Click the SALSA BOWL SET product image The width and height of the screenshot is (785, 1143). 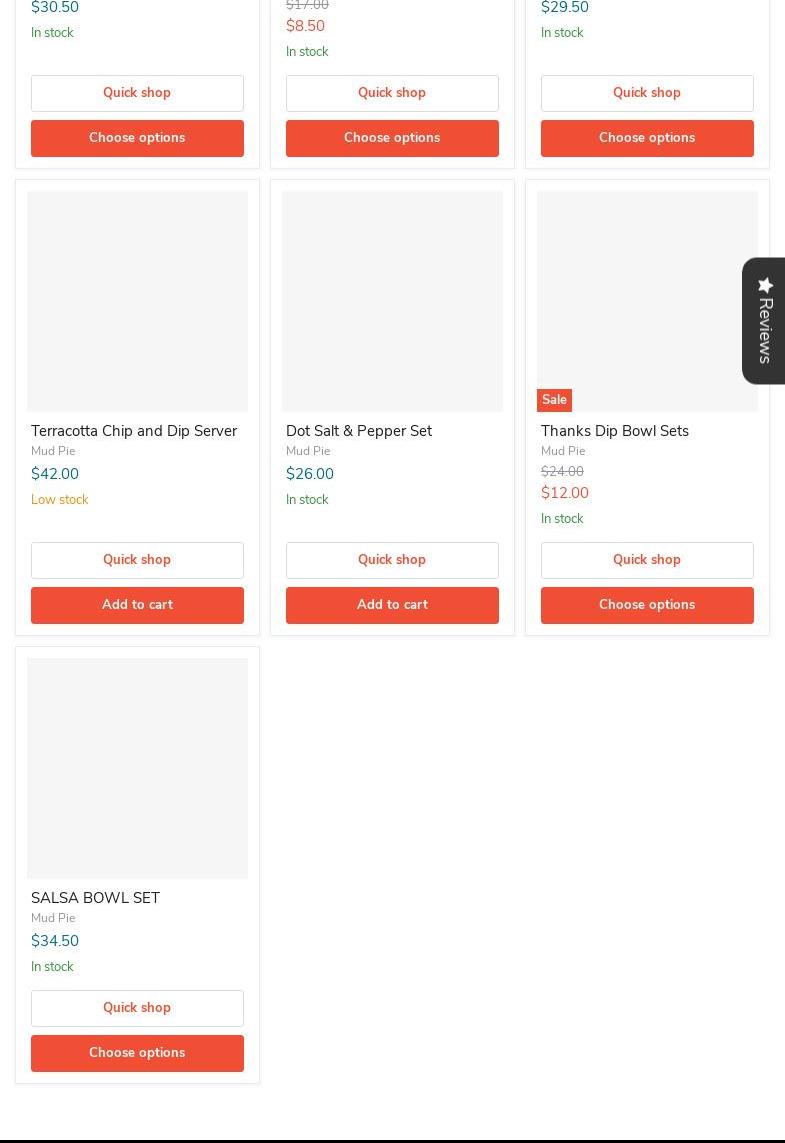137,768
